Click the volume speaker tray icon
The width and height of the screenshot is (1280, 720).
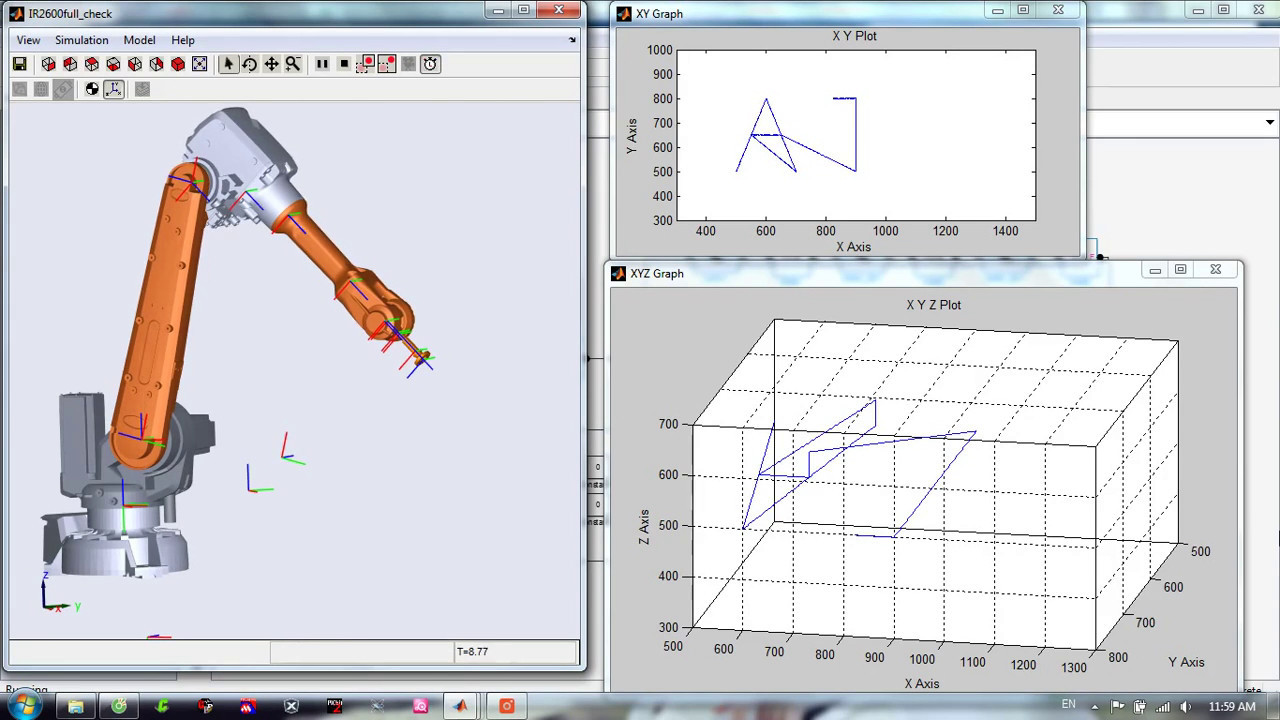tap(1185, 707)
